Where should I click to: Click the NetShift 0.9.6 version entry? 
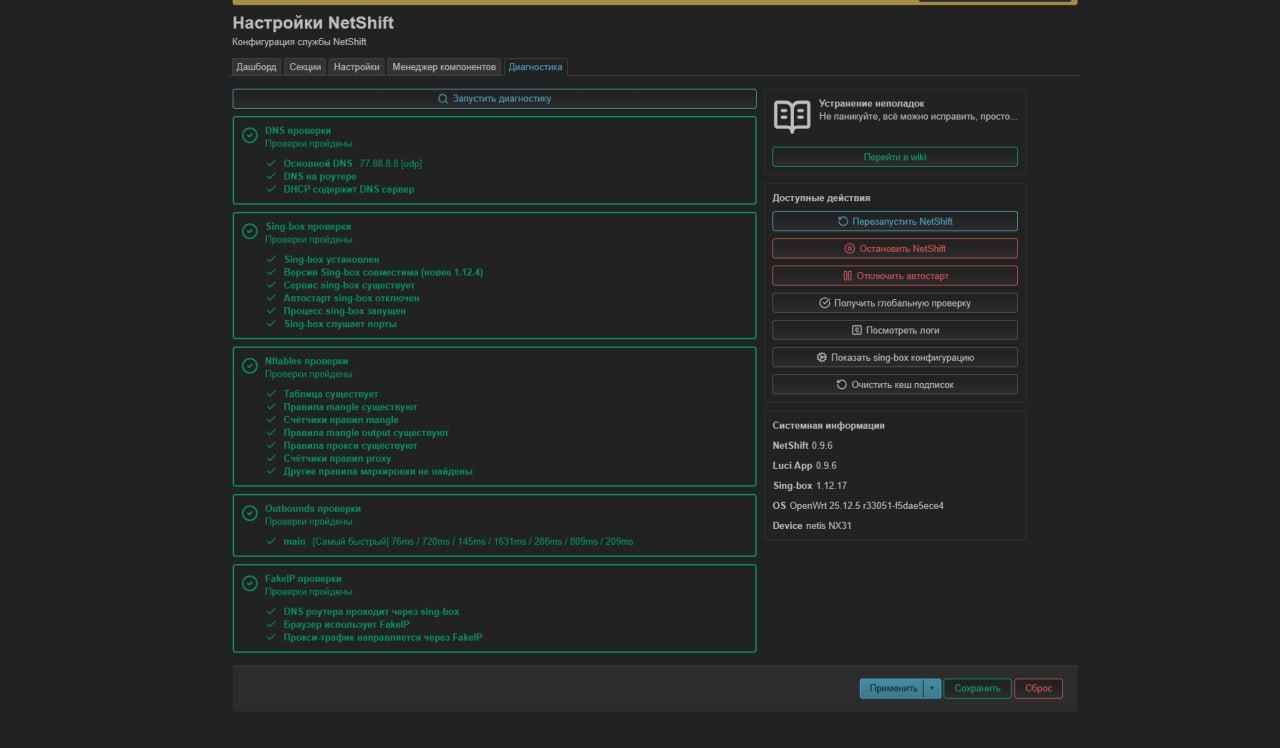803,445
